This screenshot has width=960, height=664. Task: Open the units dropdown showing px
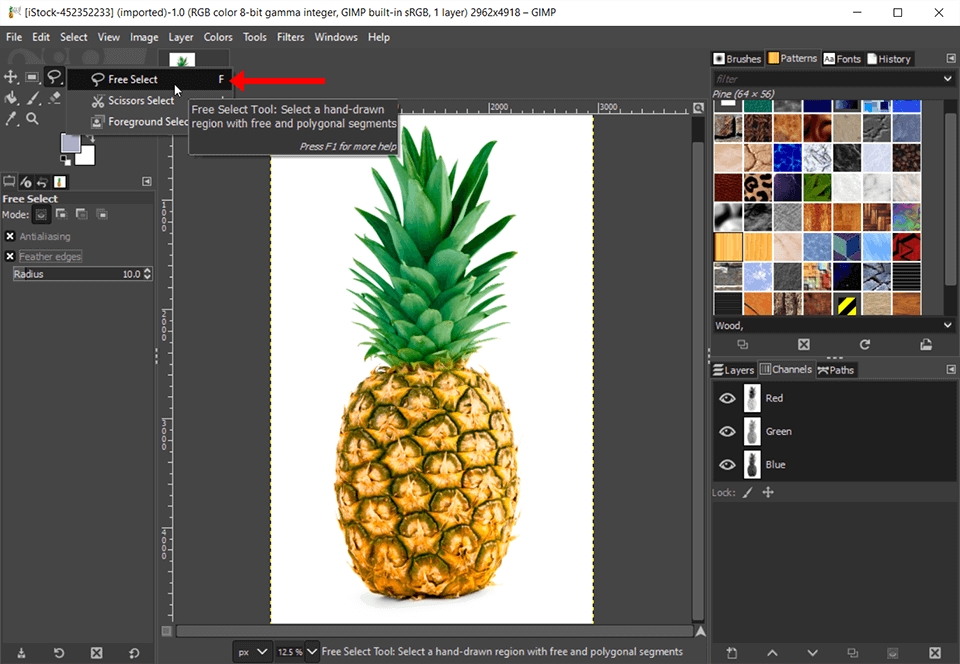[252, 651]
